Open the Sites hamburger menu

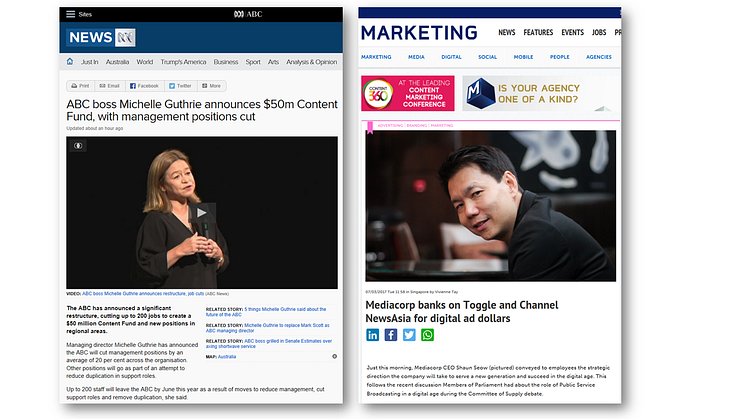click(x=70, y=15)
